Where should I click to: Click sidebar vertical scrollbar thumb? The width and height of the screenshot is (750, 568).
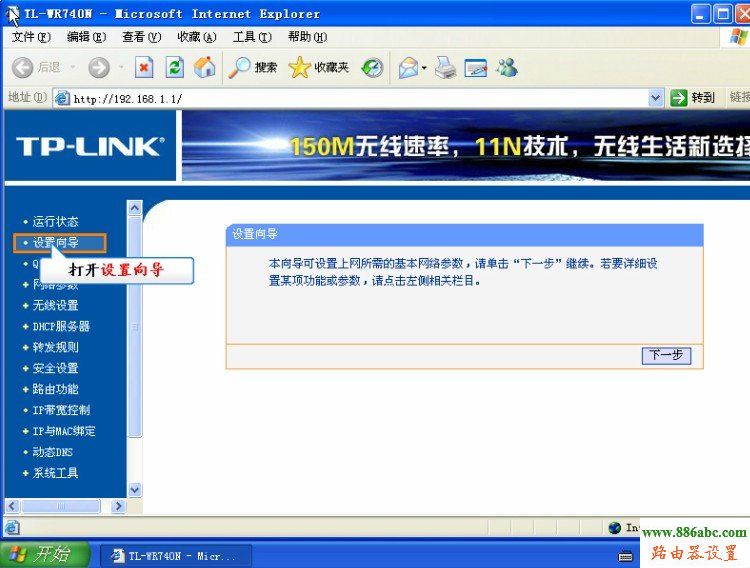click(135, 327)
